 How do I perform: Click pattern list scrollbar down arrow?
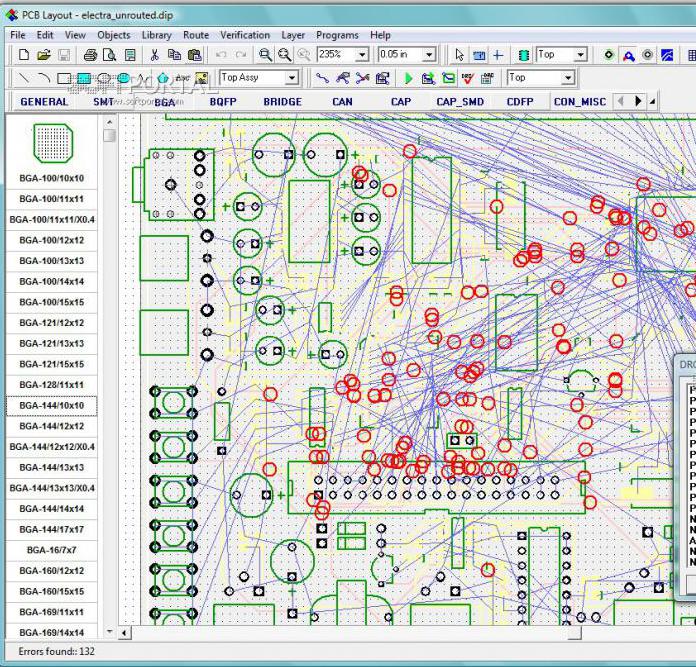110,631
